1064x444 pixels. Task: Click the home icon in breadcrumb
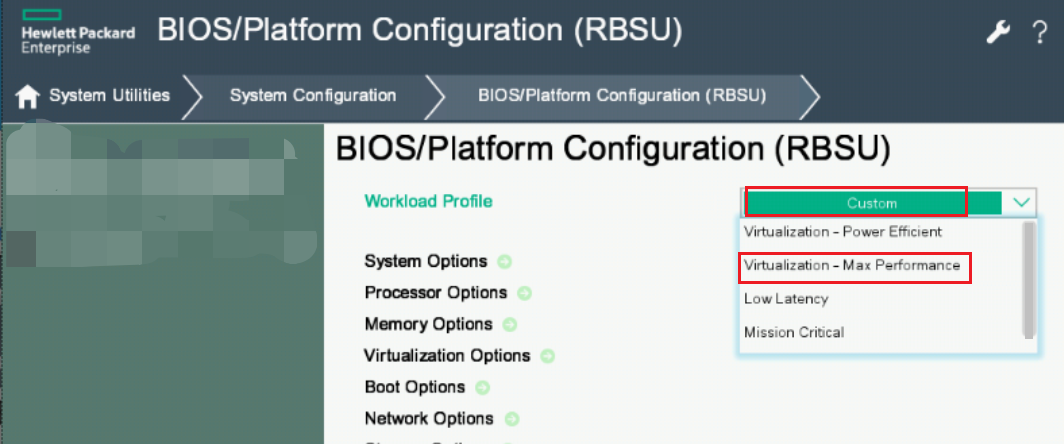click(x=28, y=96)
